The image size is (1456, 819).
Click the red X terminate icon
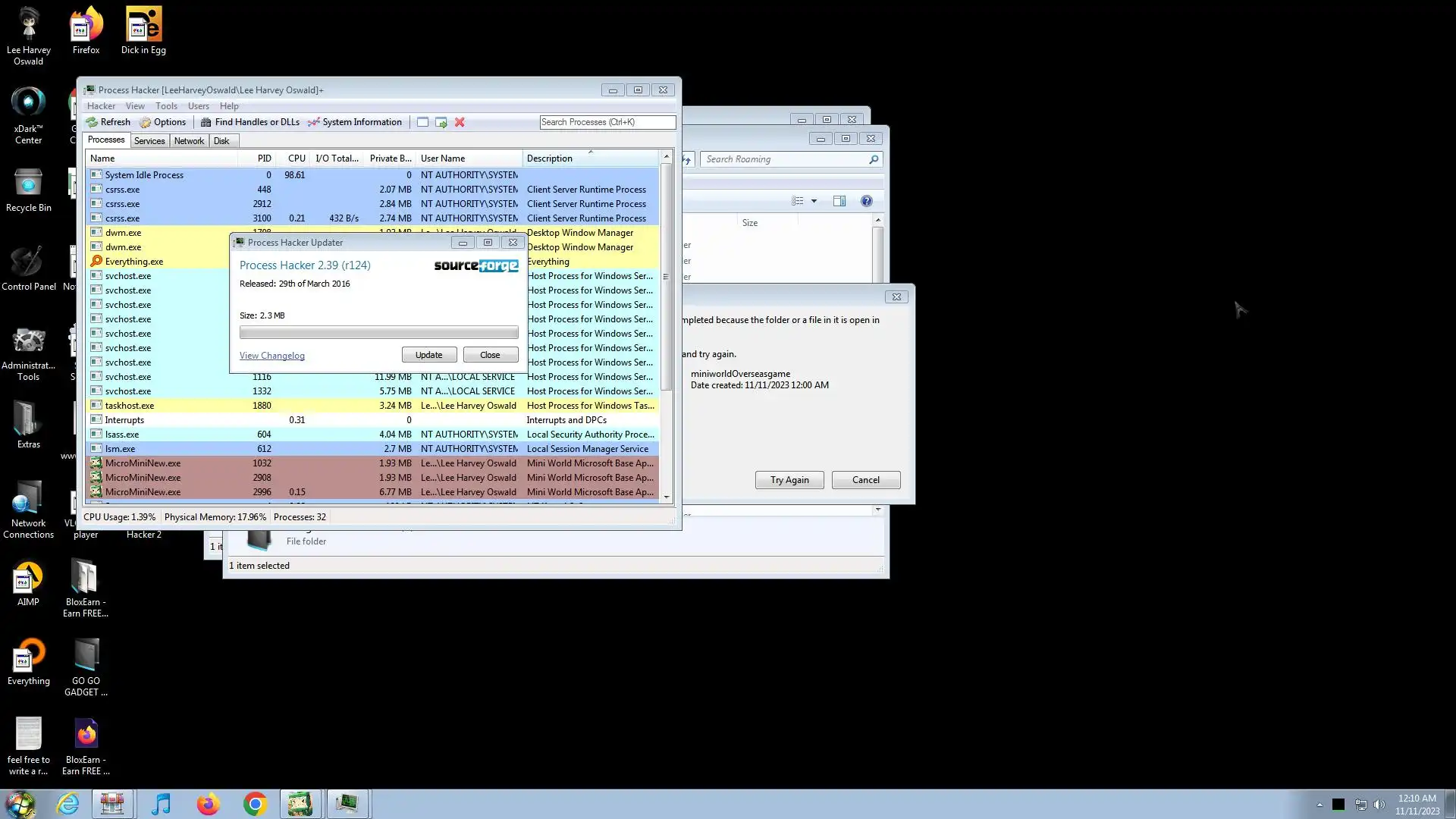pyautogui.click(x=460, y=122)
